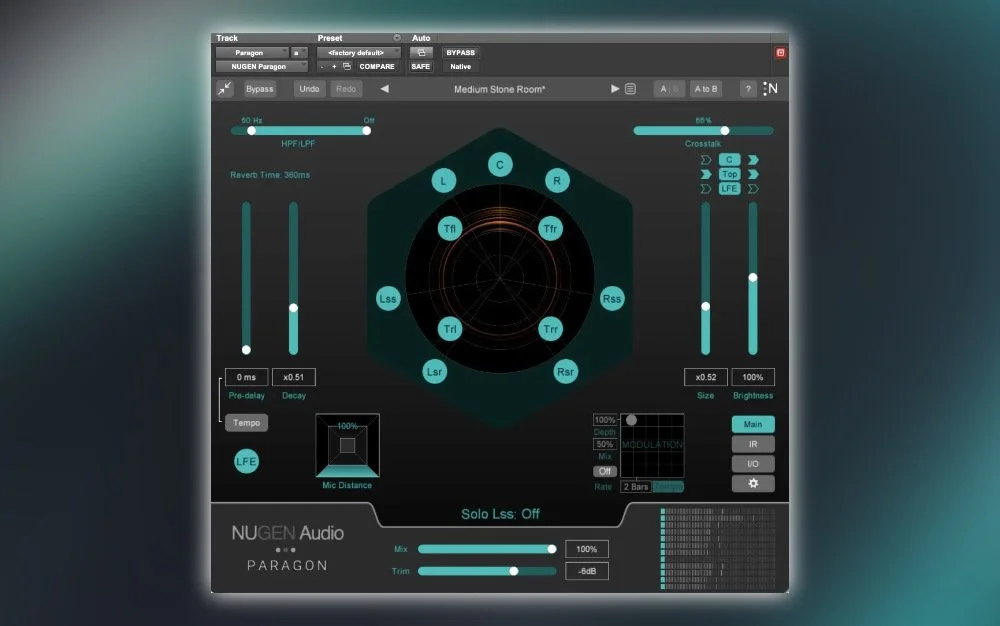Open the insert position 'a' dropdown
The image size is (1000, 626).
(x=299, y=52)
